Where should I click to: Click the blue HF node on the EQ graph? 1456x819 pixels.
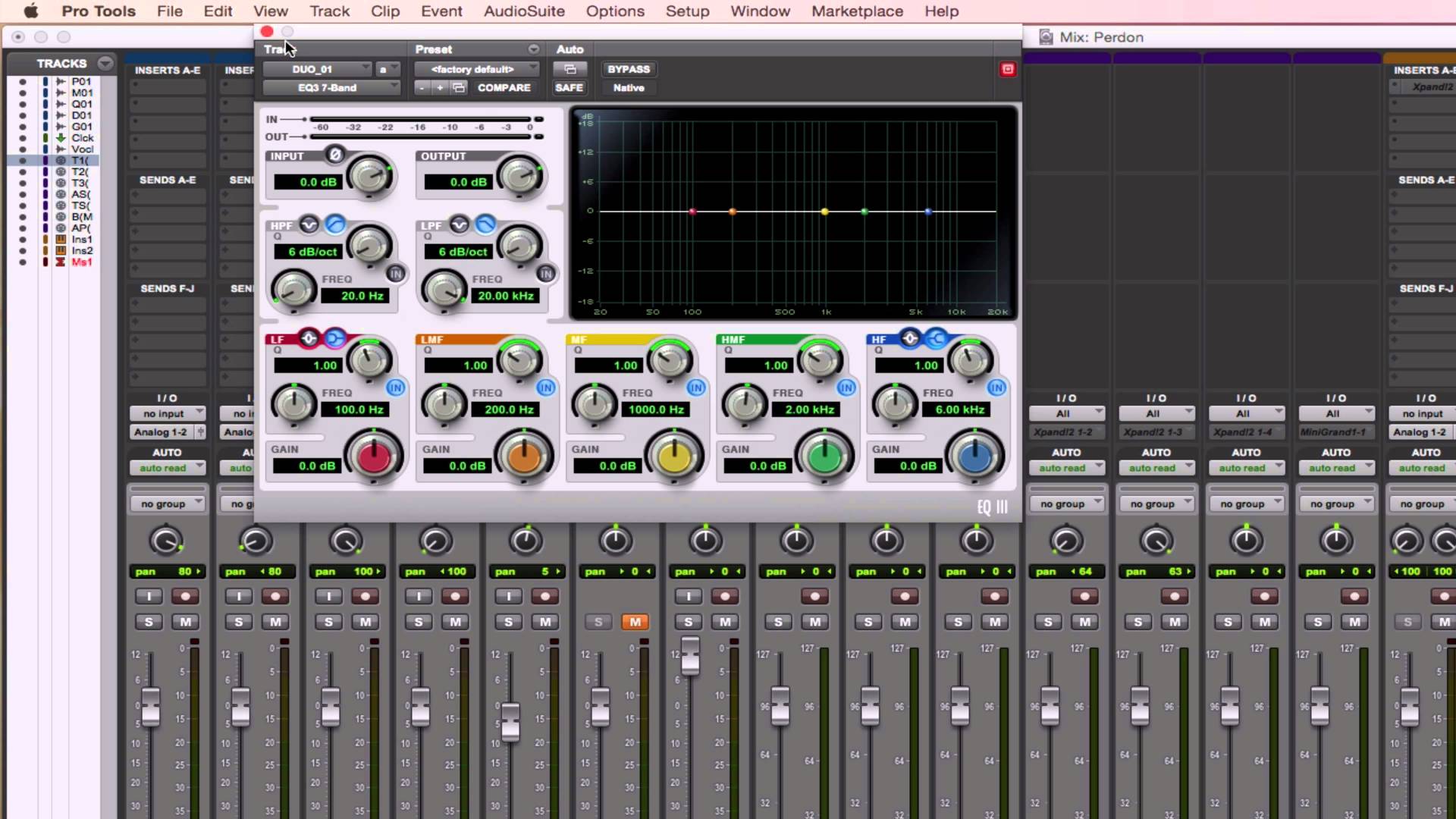pos(928,212)
